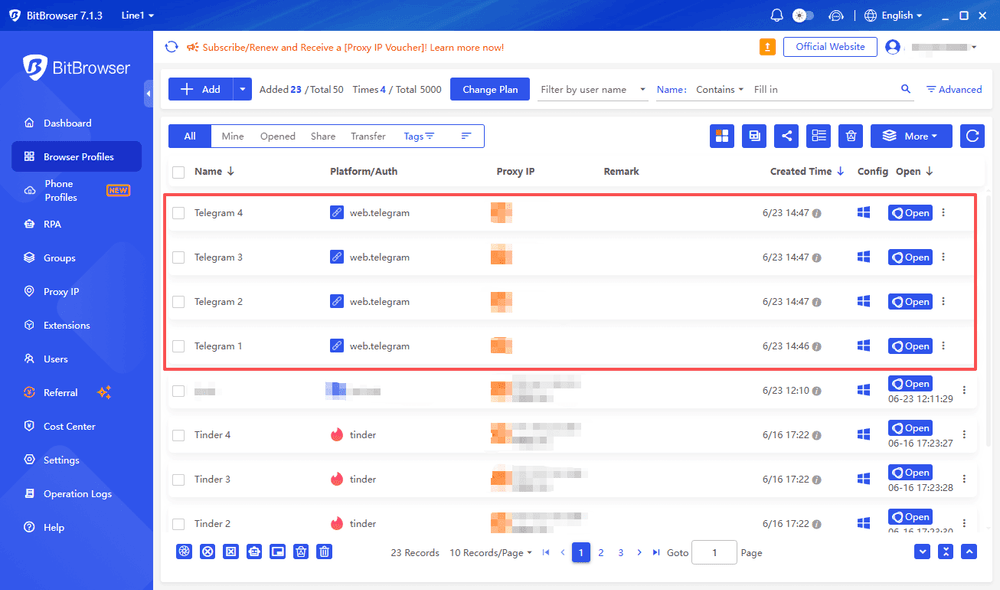1000x590 pixels.
Task: Open the Tinder 4 browser profile
Action: coord(910,428)
